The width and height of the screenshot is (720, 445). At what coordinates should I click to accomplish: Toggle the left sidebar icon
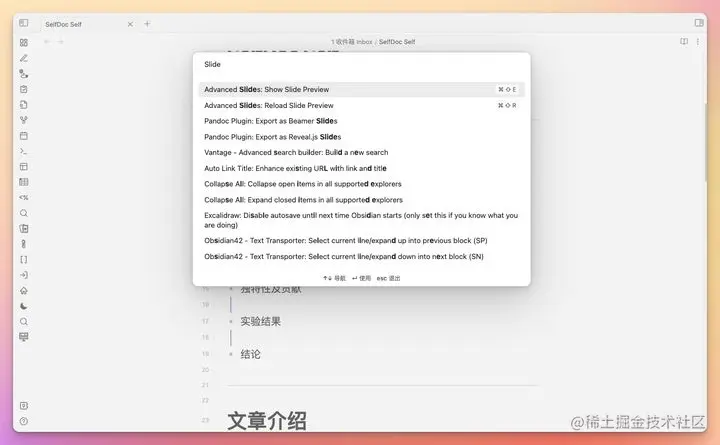click(24, 23)
